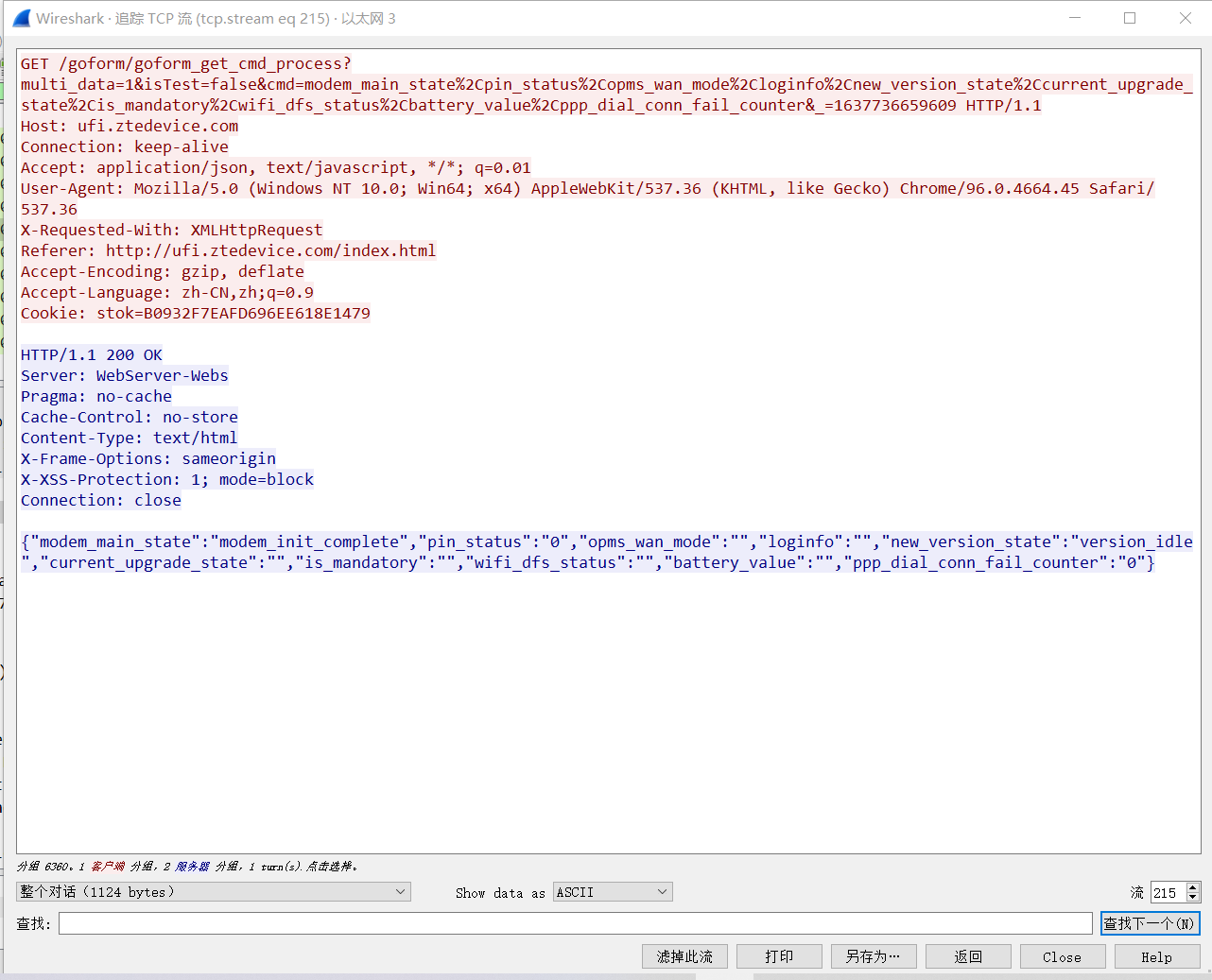Click the packet count status text (分组 6360)
Screen dimensions: 1212x980
[x=187, y=866]
